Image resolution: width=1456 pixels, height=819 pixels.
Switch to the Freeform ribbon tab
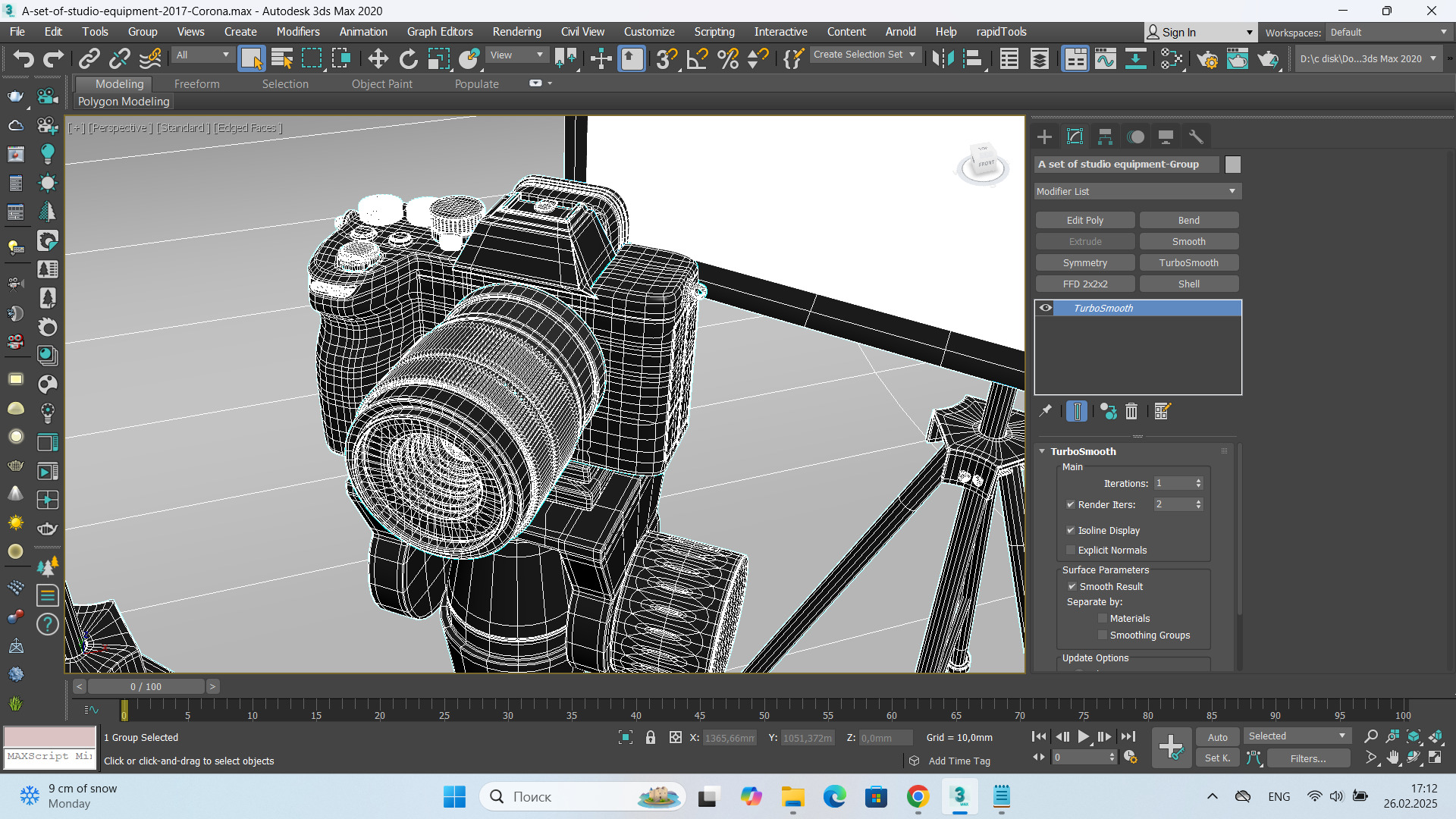[x=196, y=83]
